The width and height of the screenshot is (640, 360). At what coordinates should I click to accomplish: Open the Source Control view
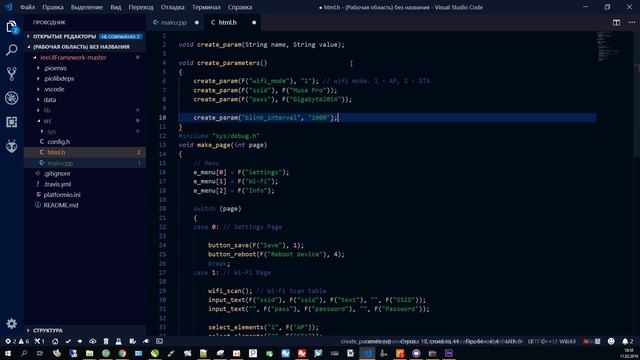coord(11,74)
